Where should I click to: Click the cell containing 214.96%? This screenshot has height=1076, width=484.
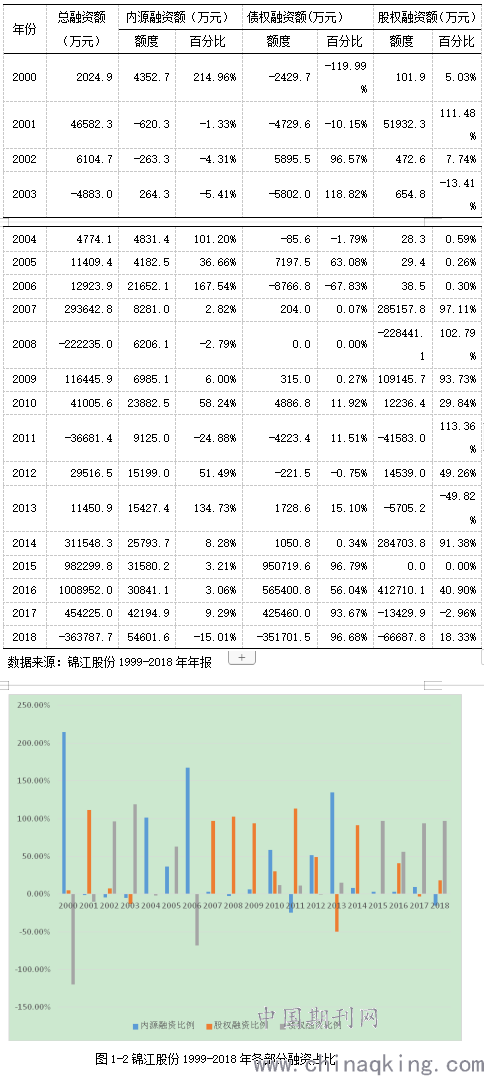tap(207, 77)
